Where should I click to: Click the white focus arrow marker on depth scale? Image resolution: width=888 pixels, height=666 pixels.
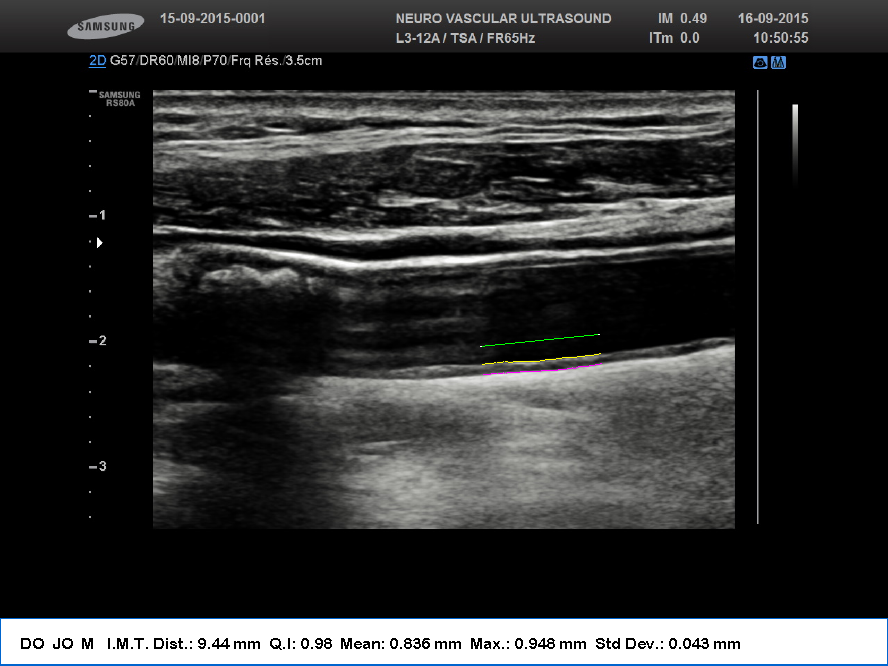[x=98, y=242]
